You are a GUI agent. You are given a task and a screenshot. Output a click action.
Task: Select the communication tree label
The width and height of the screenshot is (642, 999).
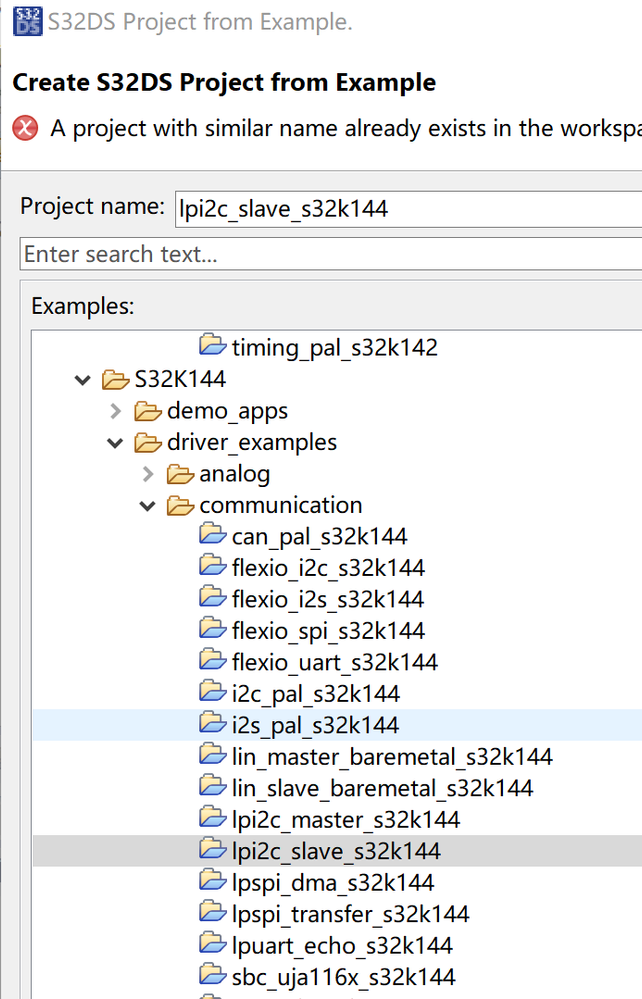(281, 505)
